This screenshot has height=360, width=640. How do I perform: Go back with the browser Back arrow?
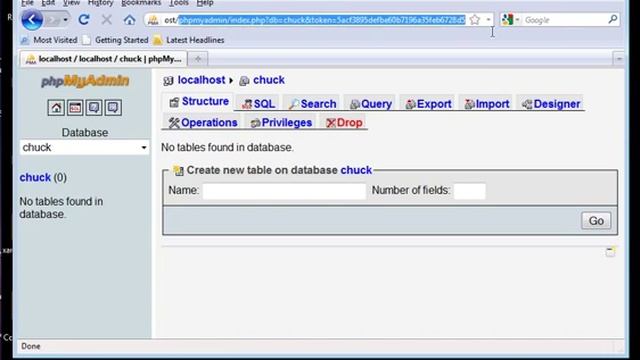(32, 20)
